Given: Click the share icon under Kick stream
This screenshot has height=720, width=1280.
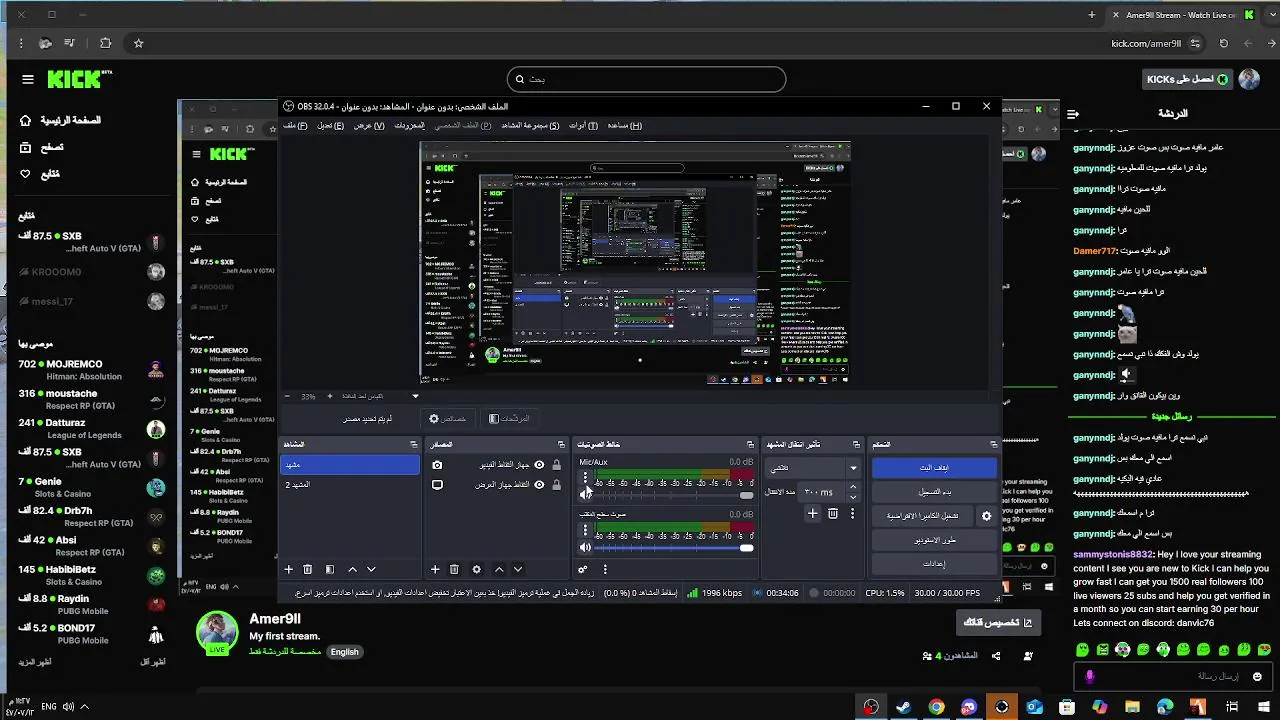Looking at the screenshot, I should [996, 656].
